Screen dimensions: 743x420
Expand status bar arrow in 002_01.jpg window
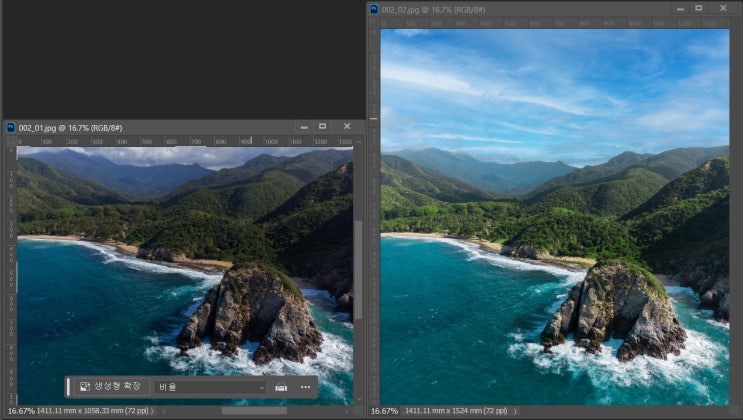(152, 411)
